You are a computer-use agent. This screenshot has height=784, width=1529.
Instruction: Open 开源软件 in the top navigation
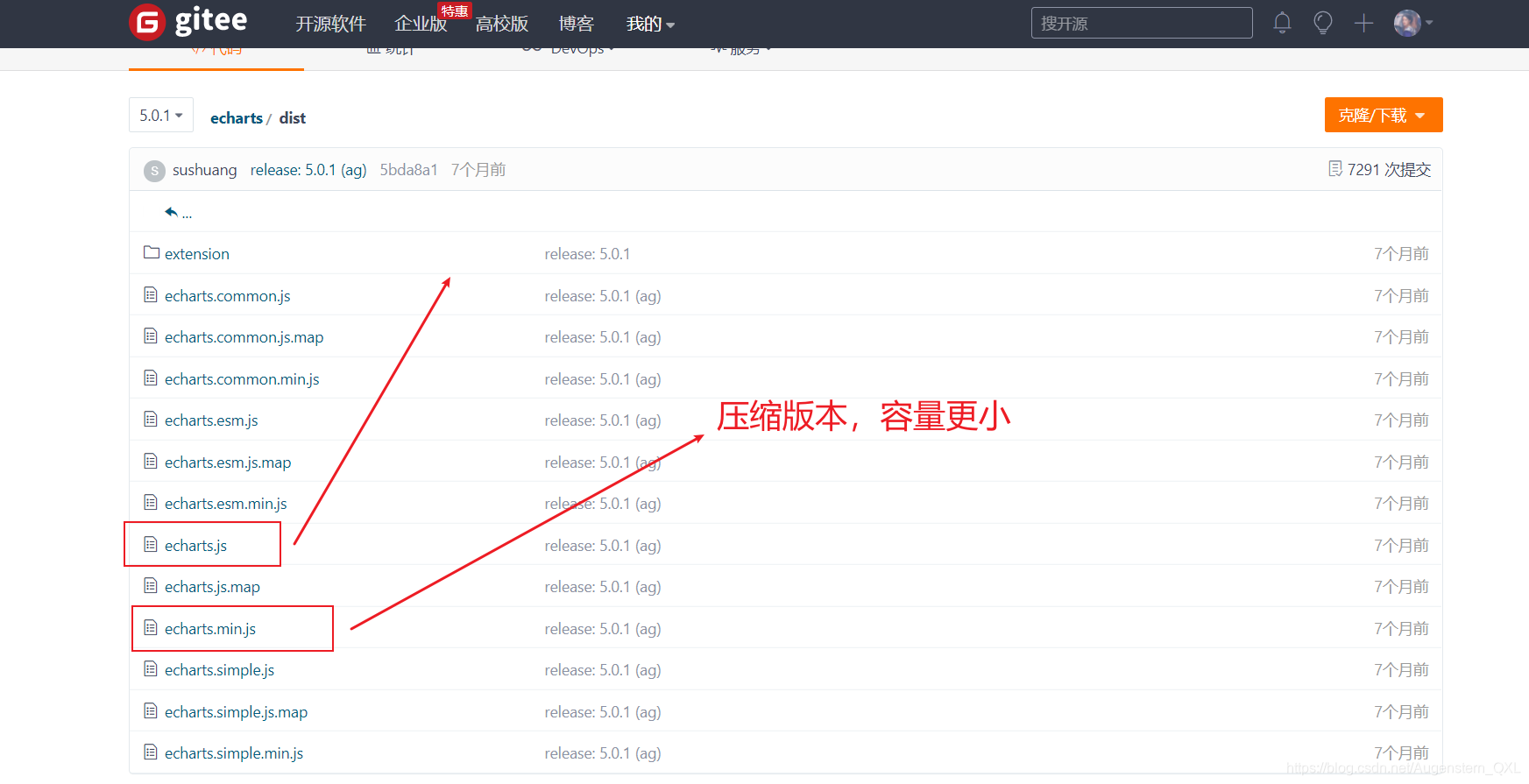pyautogui.click(x=330, y=24)
